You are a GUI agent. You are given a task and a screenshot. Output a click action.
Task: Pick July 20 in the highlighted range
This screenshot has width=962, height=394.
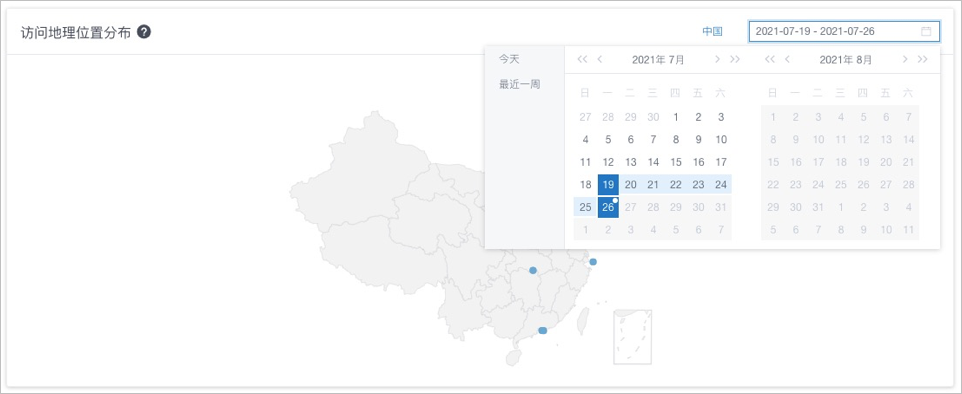pyautogui.click(x=631, y=185)
